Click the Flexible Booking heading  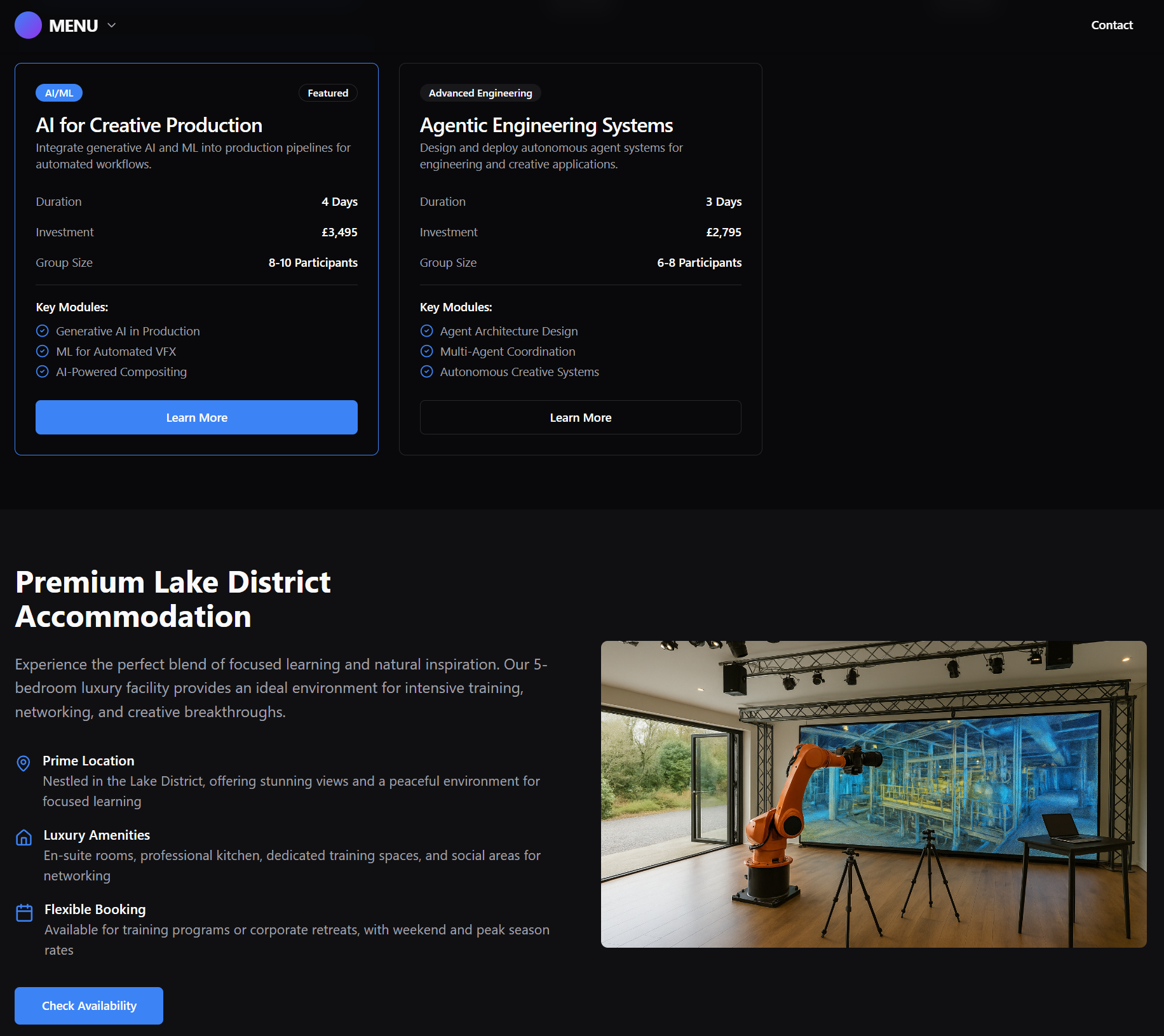pyautogui.click(x=95, y=909)
